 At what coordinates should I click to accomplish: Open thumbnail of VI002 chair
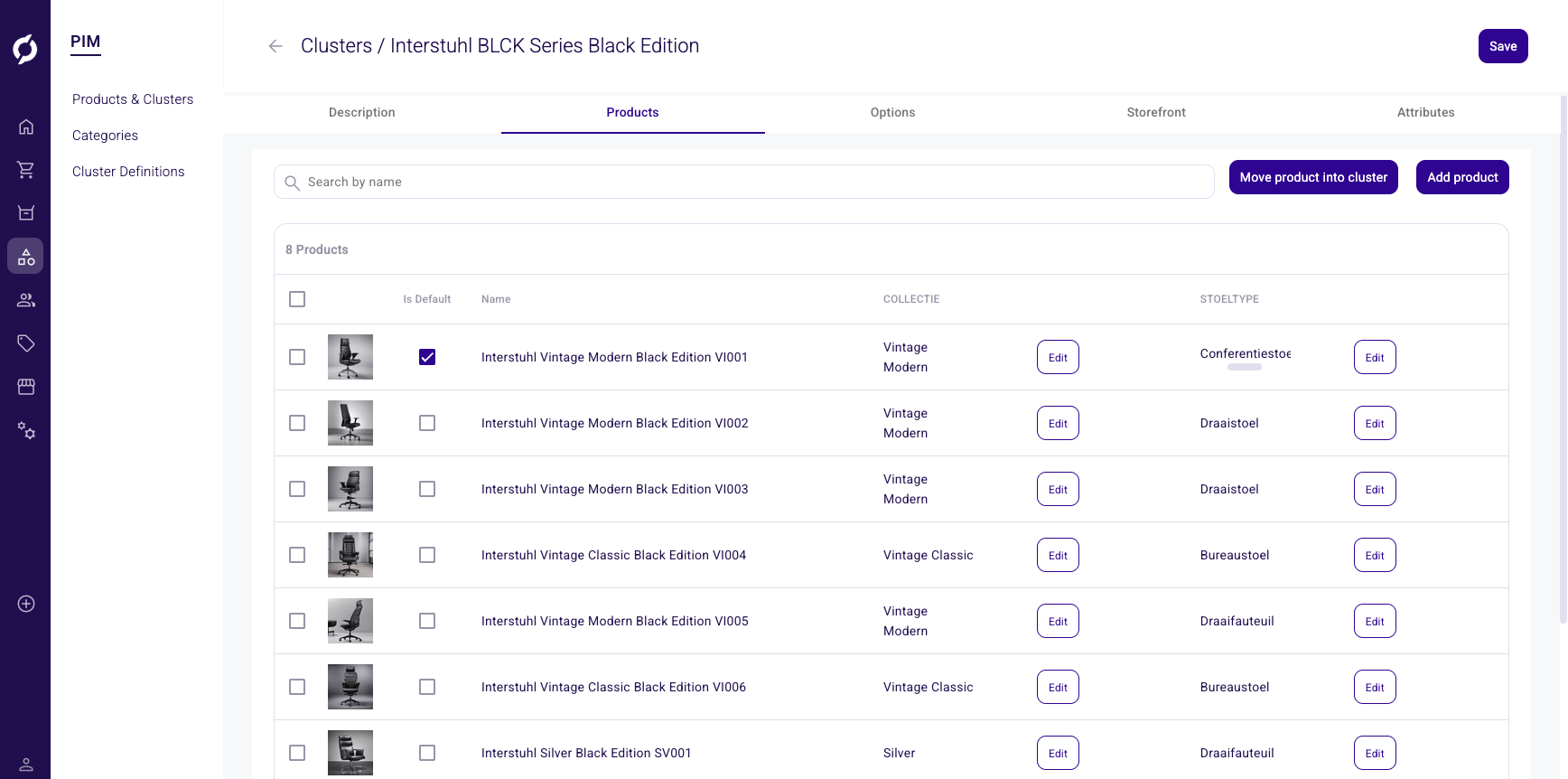tap(350, 423)
